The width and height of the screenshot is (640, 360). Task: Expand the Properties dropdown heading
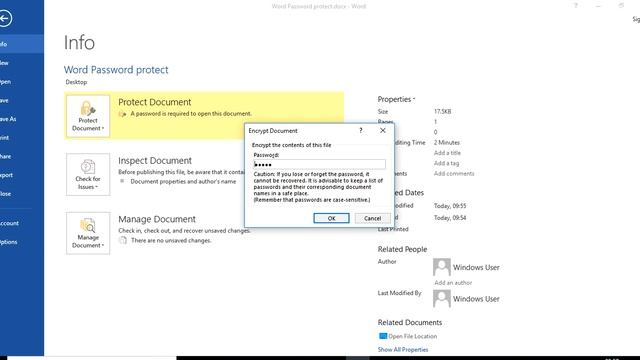pyautogui.click(x=396, y=99)
